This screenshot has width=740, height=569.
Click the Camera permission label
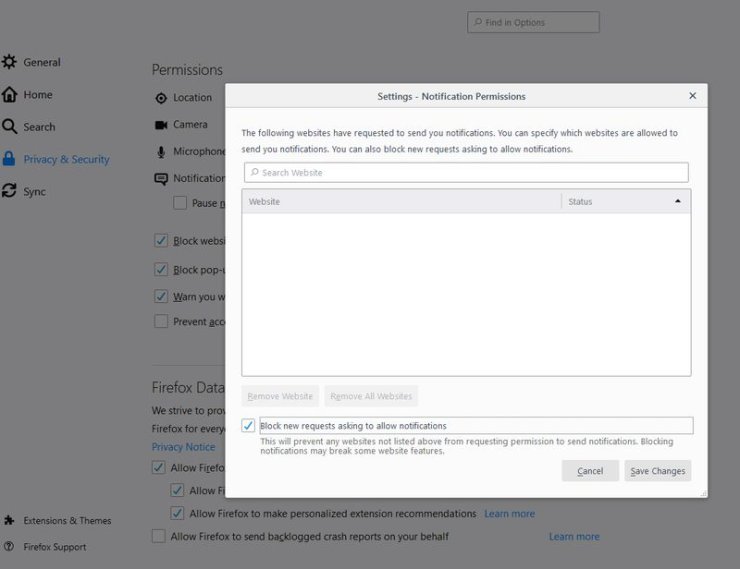click(190, 125)
